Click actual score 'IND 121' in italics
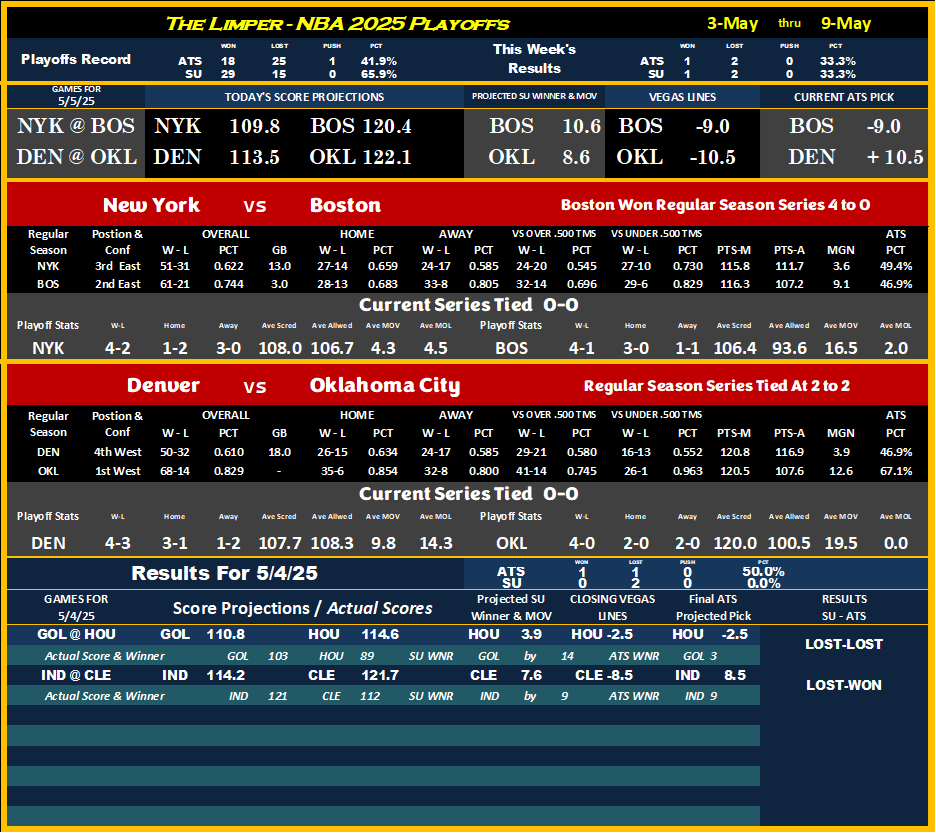This screenshot has height=833, width=936. tap(258, 696)
